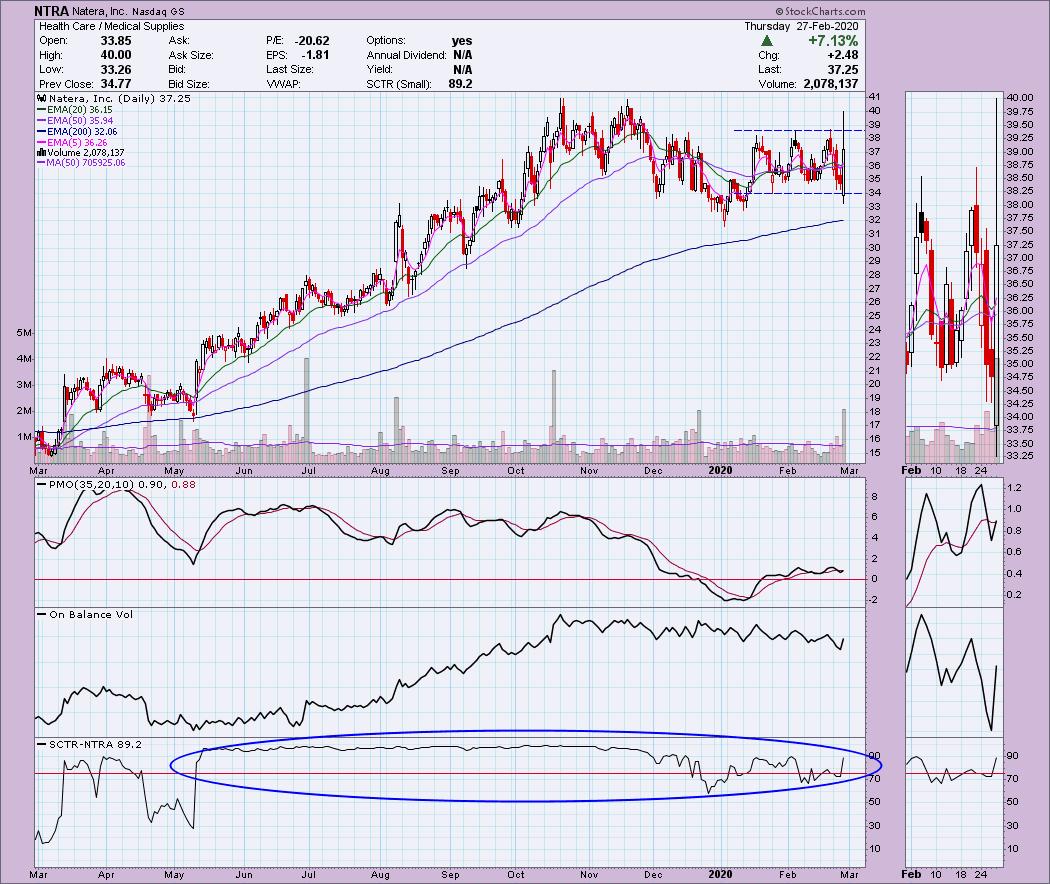Click the NTRA ticker symbol heading
Image resolution: width=1050 pixels, height=884 pixels.
pyautogui.click(x=52, y=11)
